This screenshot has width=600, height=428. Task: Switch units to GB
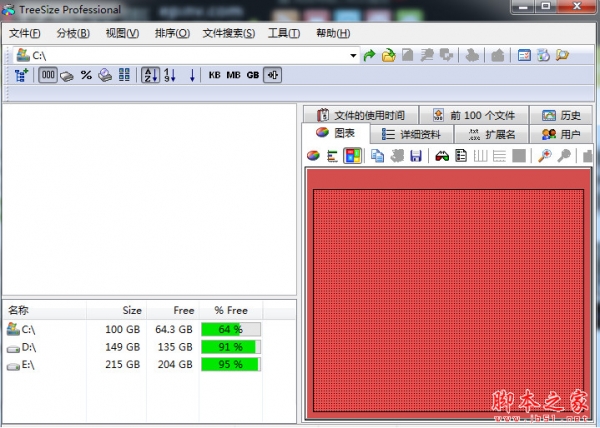point(253,75)
